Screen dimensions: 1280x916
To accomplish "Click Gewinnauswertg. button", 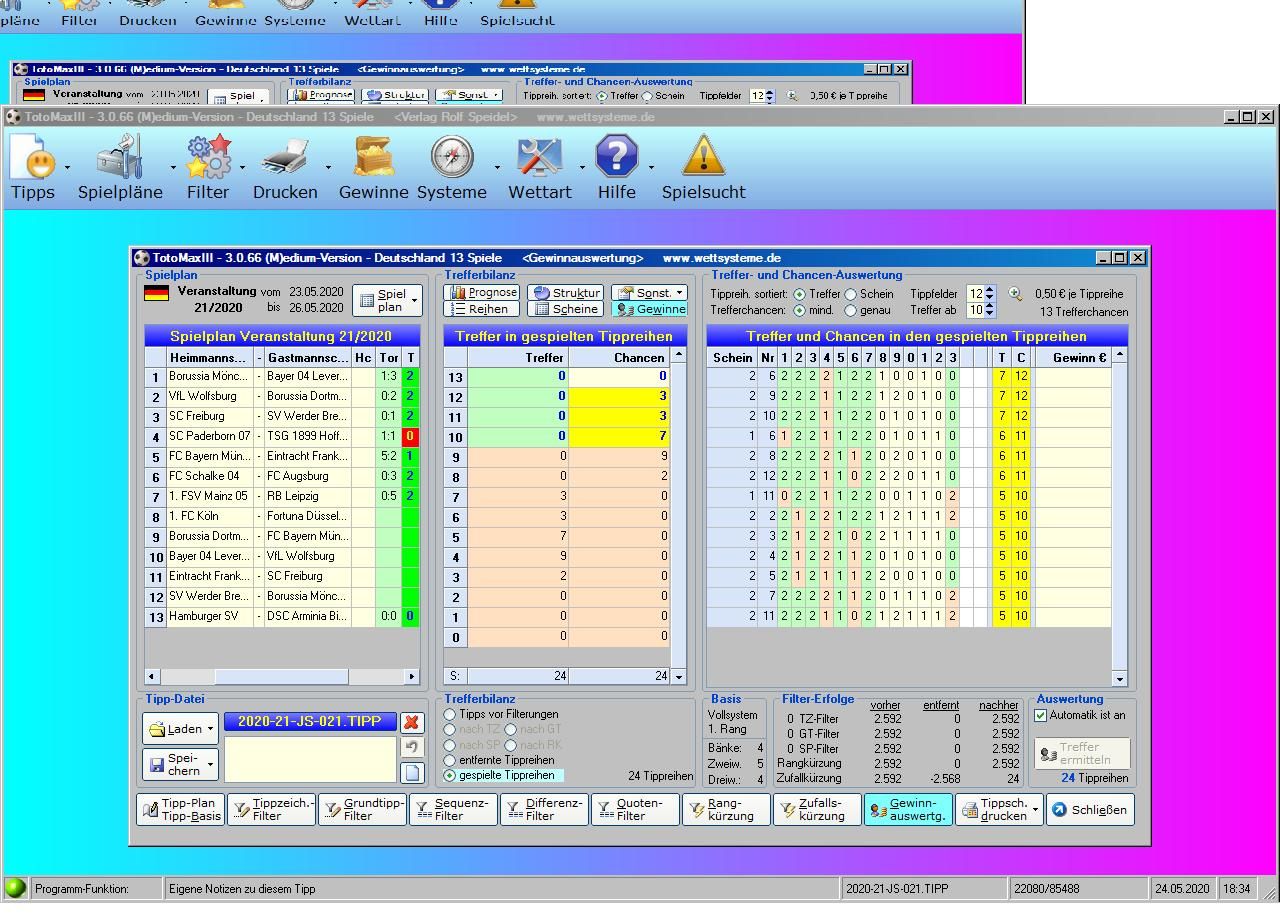I will (908, 810).
